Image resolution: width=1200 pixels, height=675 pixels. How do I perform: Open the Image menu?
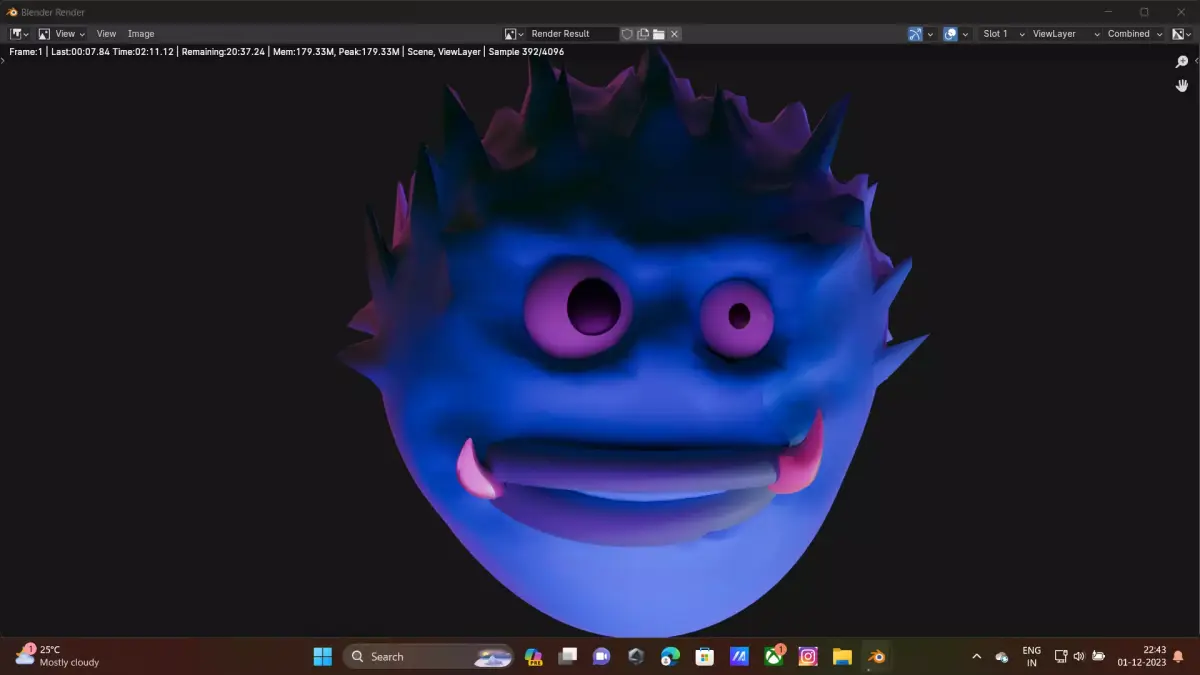click(141, 34)
